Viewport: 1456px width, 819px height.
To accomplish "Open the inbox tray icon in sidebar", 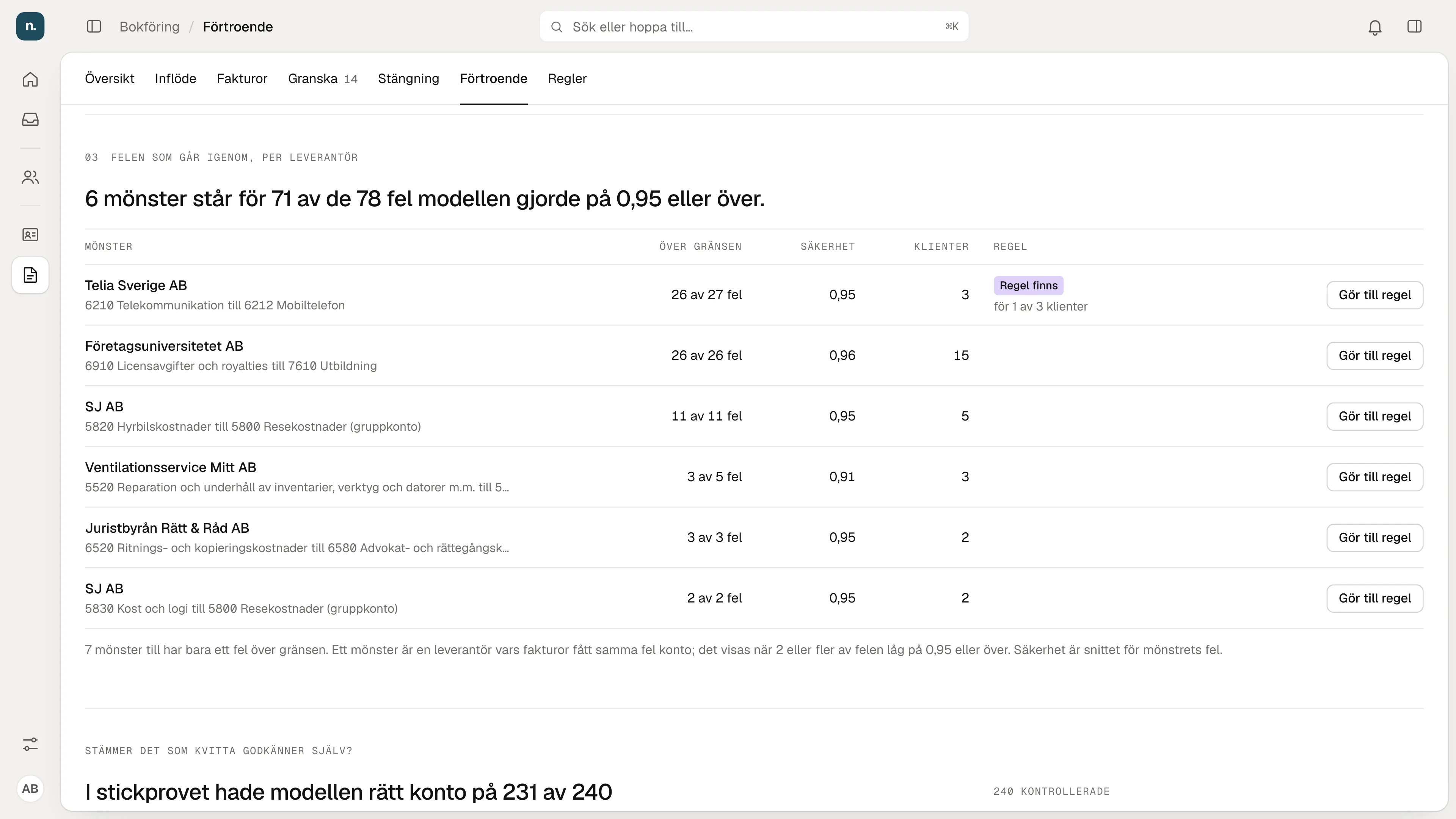I will [30, 119].
